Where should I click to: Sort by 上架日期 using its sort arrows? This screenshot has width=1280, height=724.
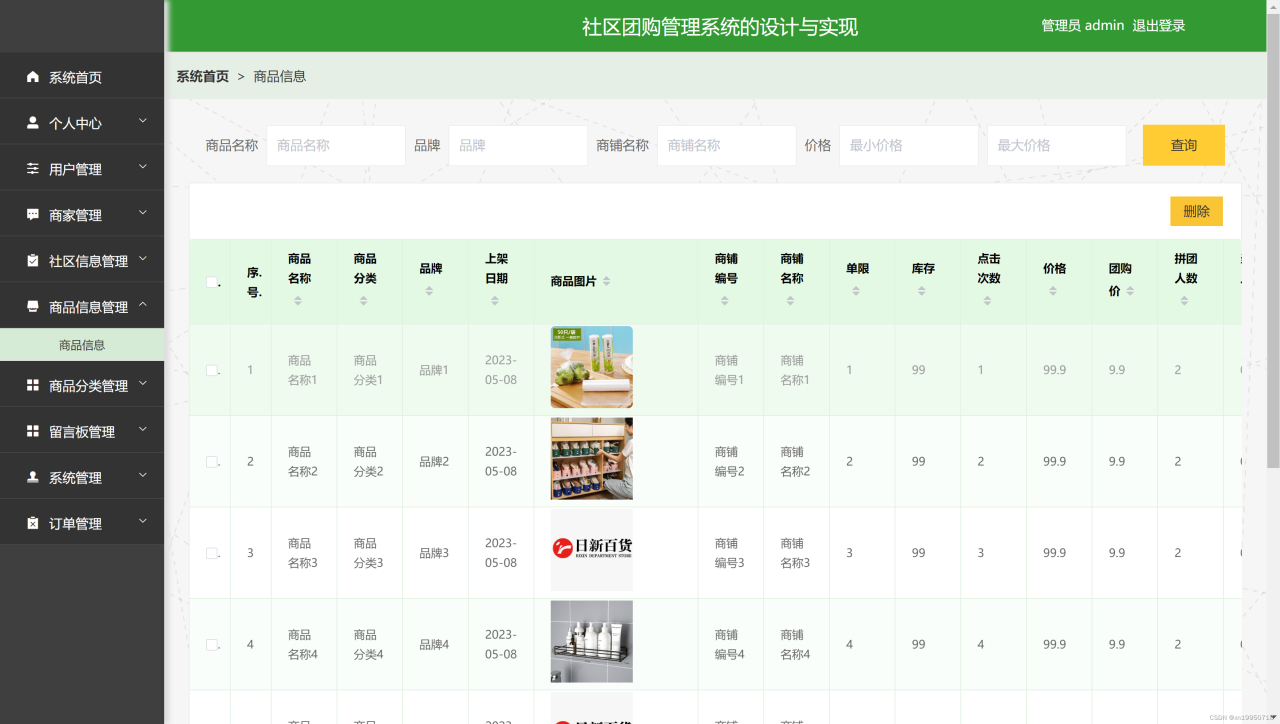coord(495,301)
